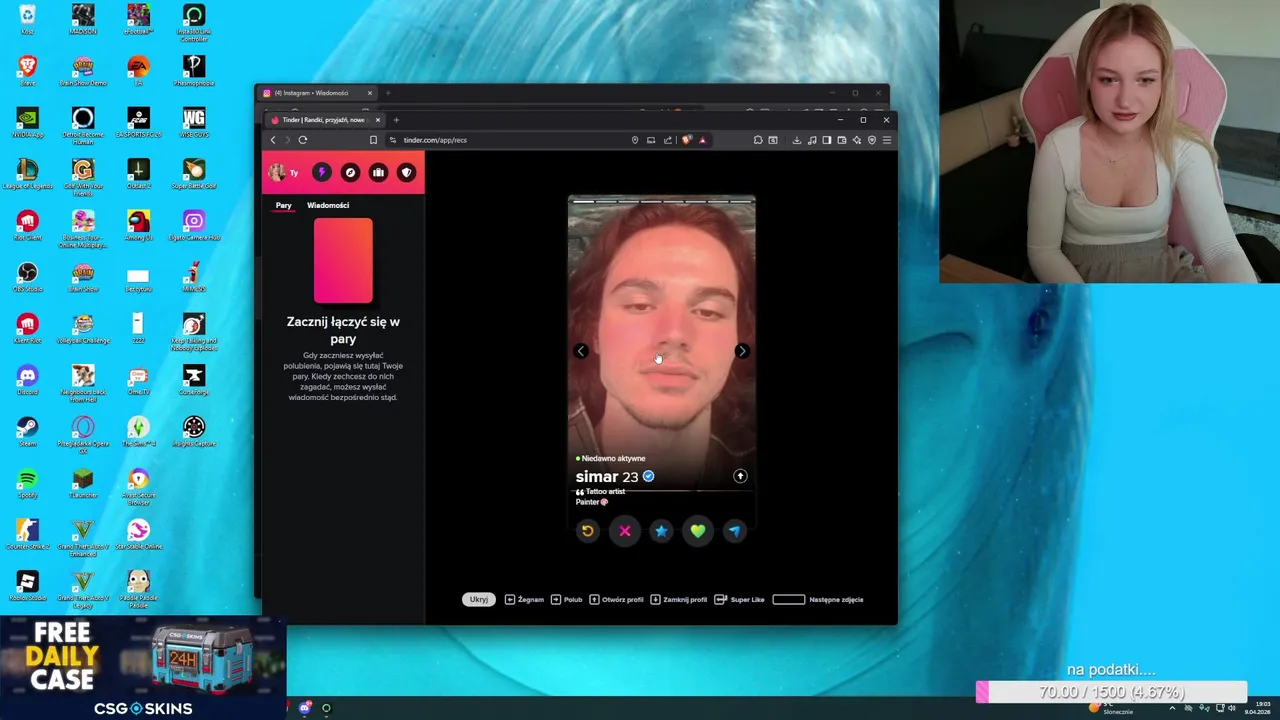Click the Polub shortcut hint
Image resolution: width=1280 pixels, height=720 pixels.
tap(566, 600)
